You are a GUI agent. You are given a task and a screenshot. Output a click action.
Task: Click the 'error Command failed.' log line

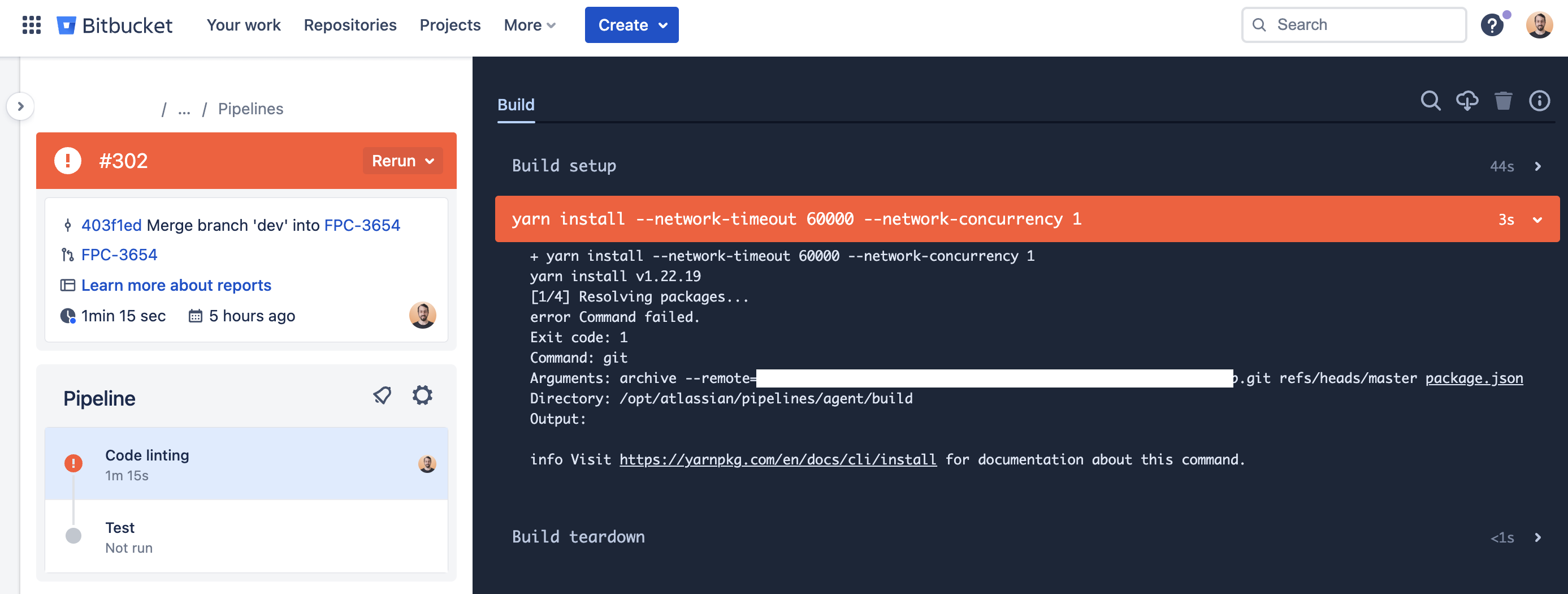pyautogui.click(x=615, y=317)
